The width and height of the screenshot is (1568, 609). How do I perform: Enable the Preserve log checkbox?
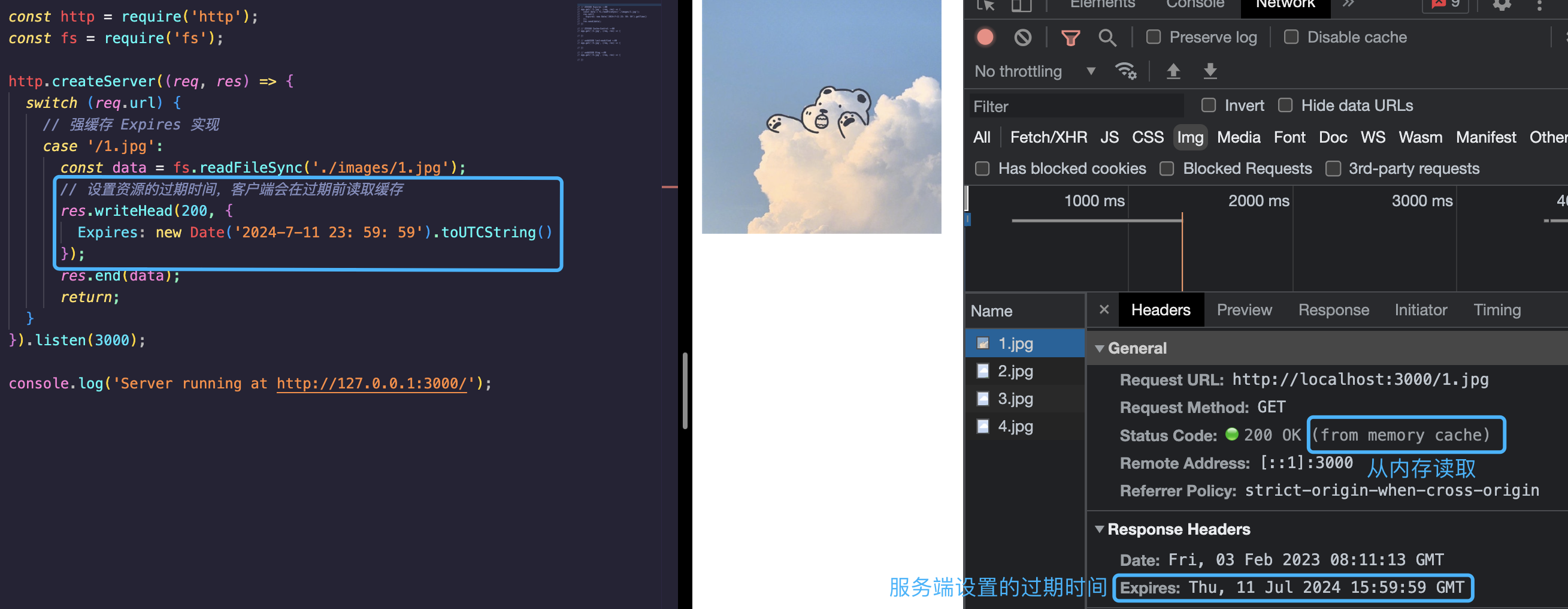[x=1153, y=37]
